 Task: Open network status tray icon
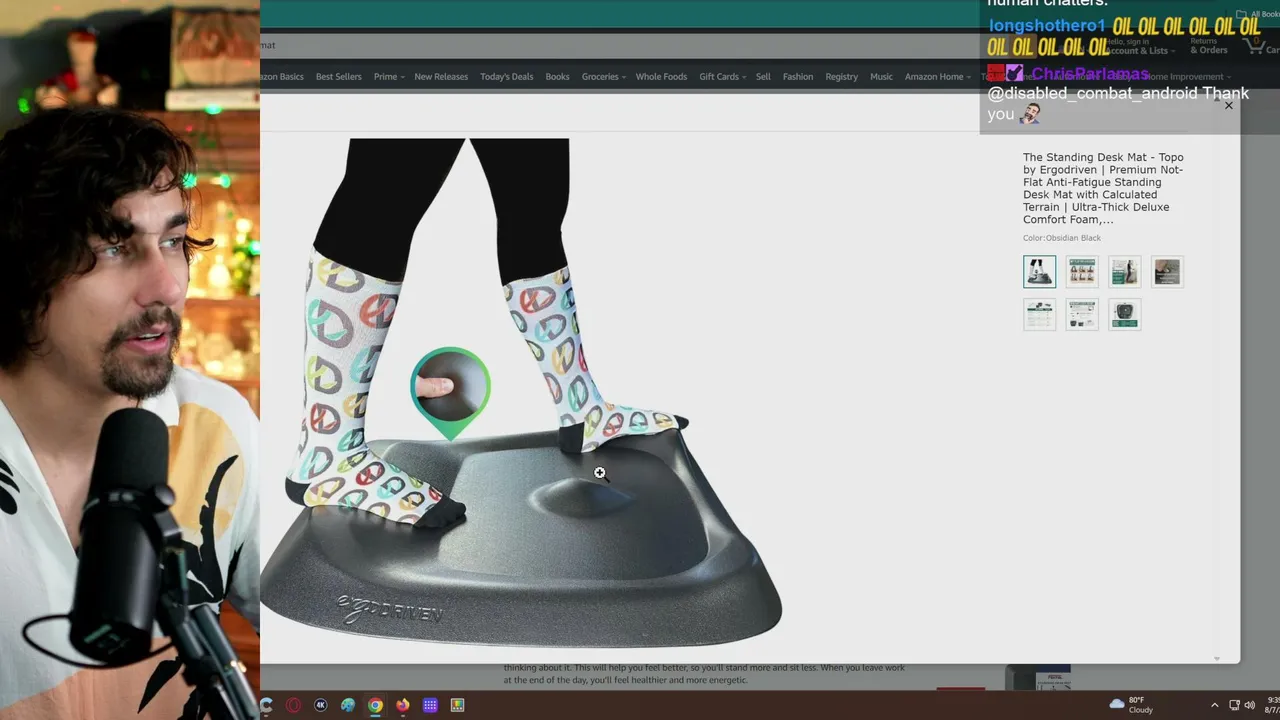1234,705
